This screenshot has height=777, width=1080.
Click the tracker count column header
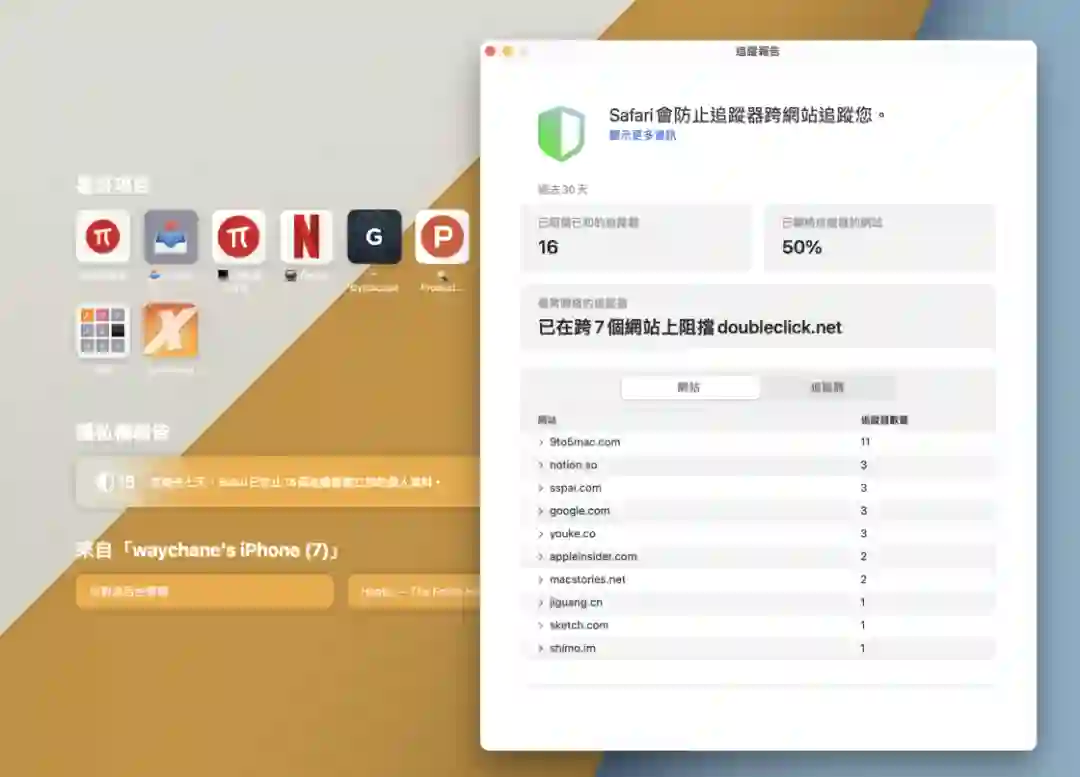884,419
